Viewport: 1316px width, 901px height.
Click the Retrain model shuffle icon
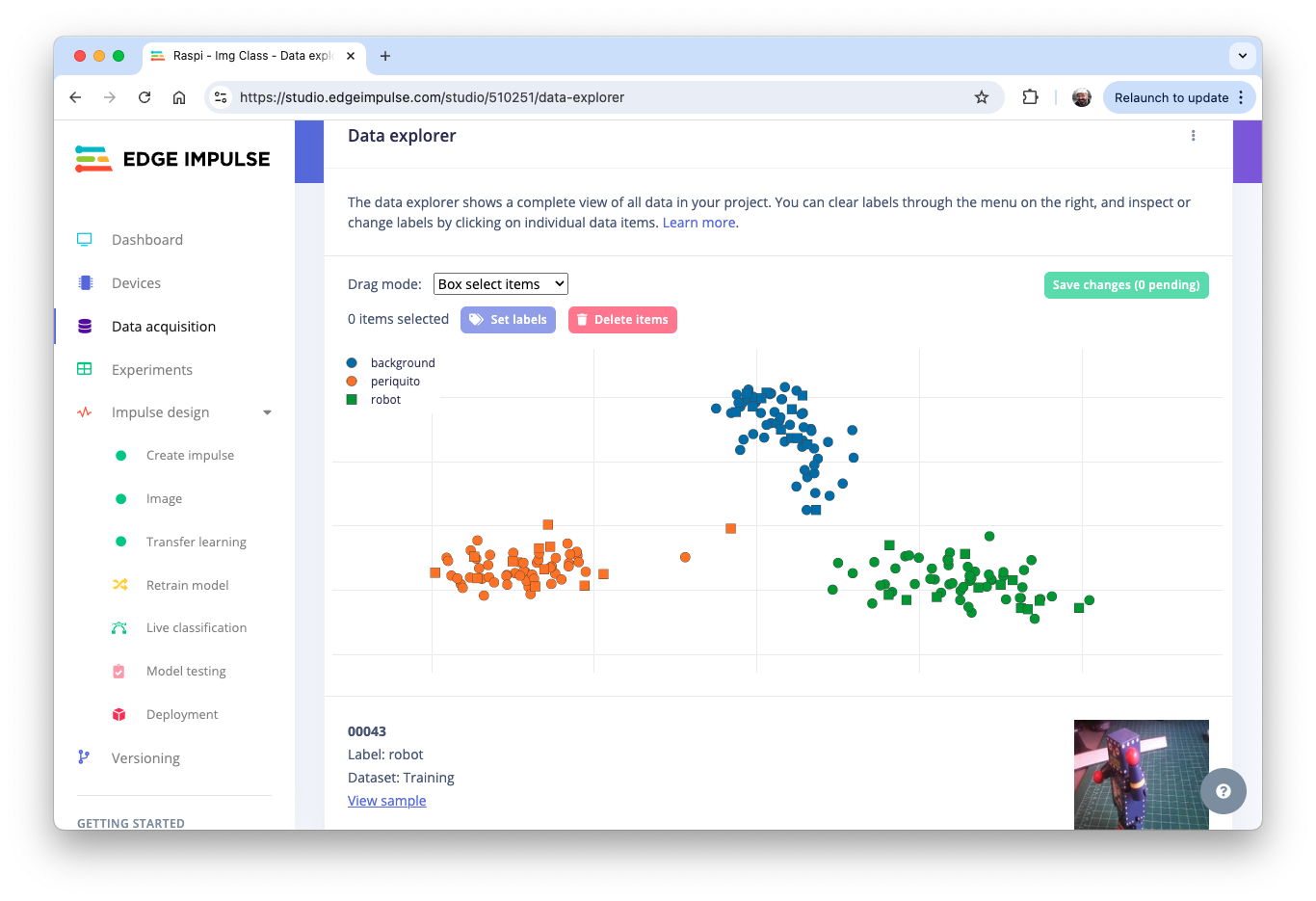(119, 585)
